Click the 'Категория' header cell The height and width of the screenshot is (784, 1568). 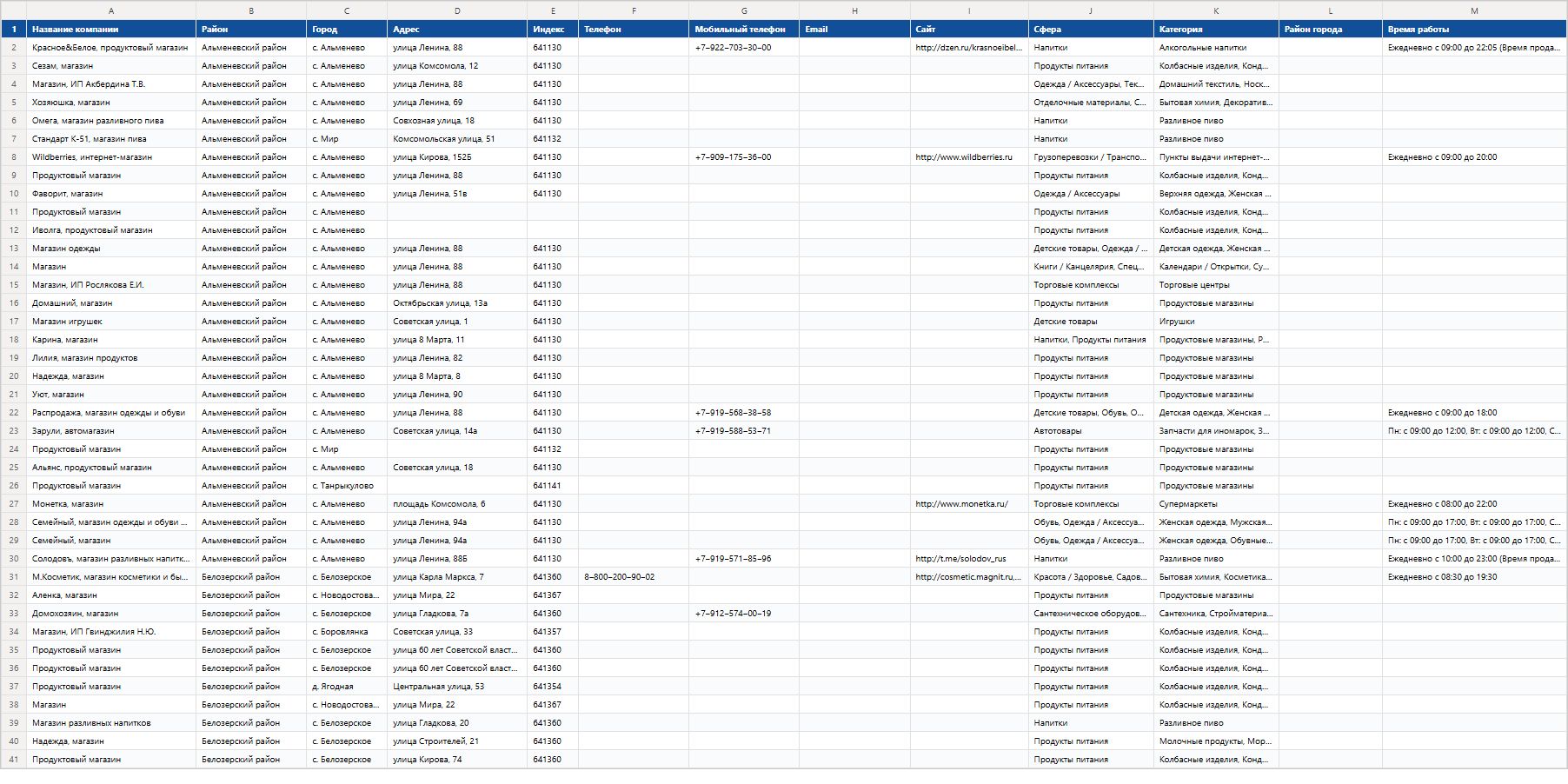[1216, 29]
